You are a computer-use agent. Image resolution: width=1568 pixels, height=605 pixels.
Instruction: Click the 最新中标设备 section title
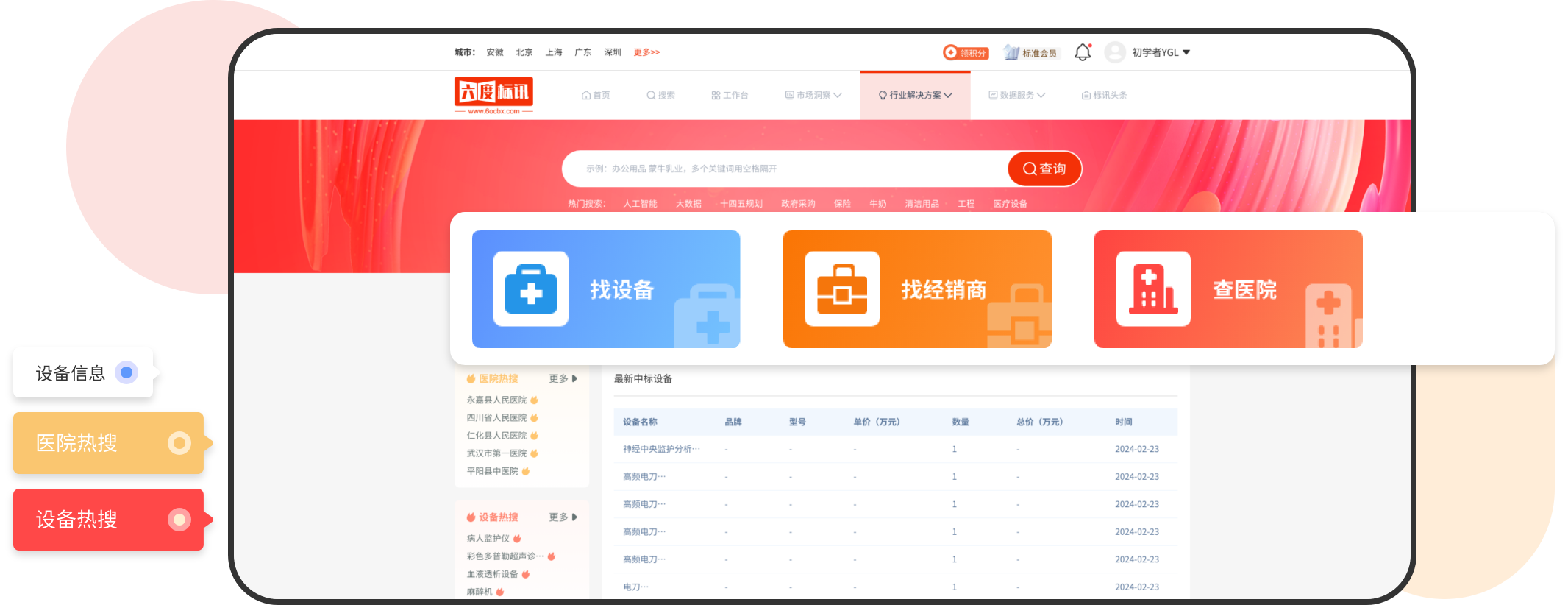pos(643,378)
